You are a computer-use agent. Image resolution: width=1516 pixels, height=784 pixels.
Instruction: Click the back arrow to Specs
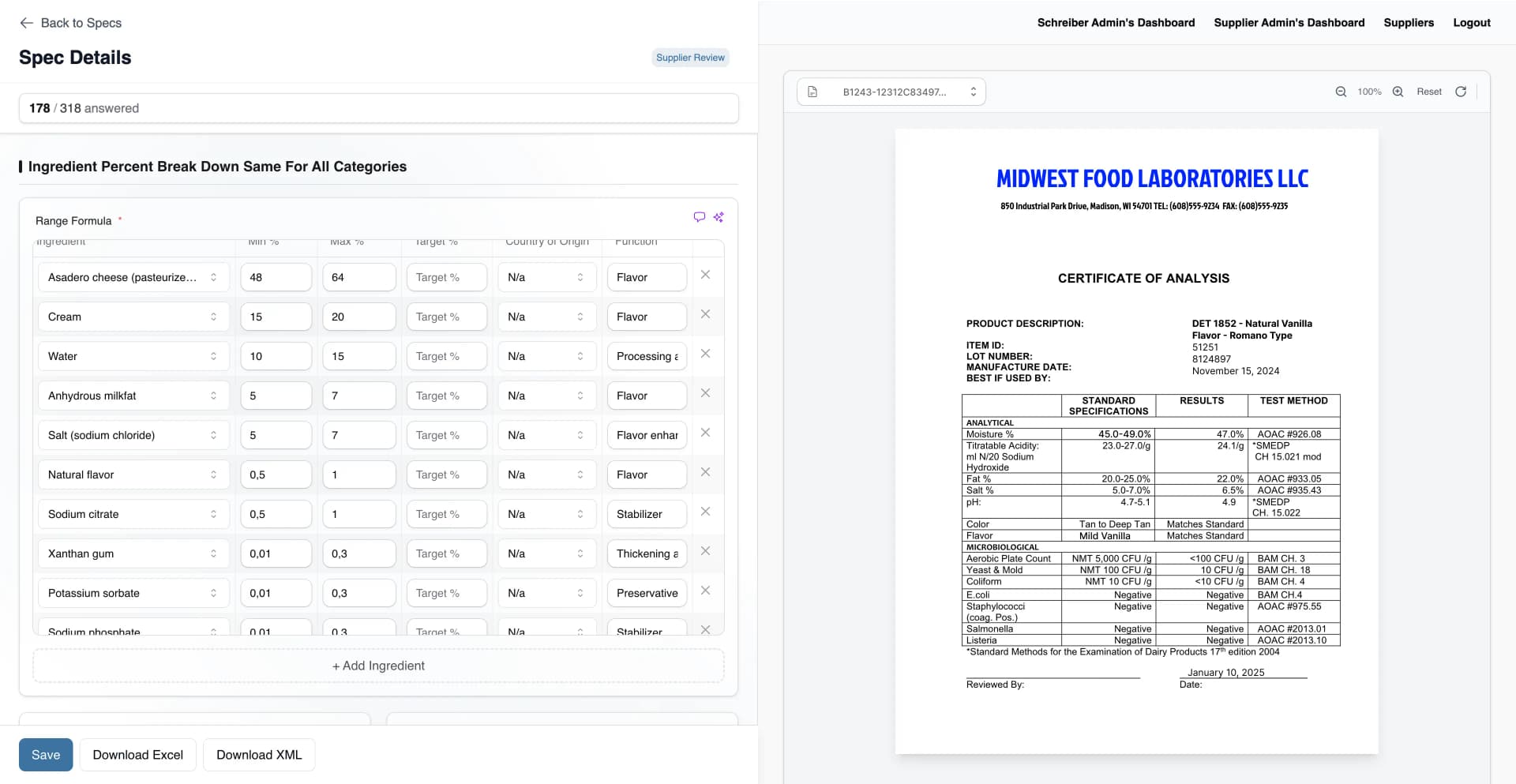click(x=27, y=23)
